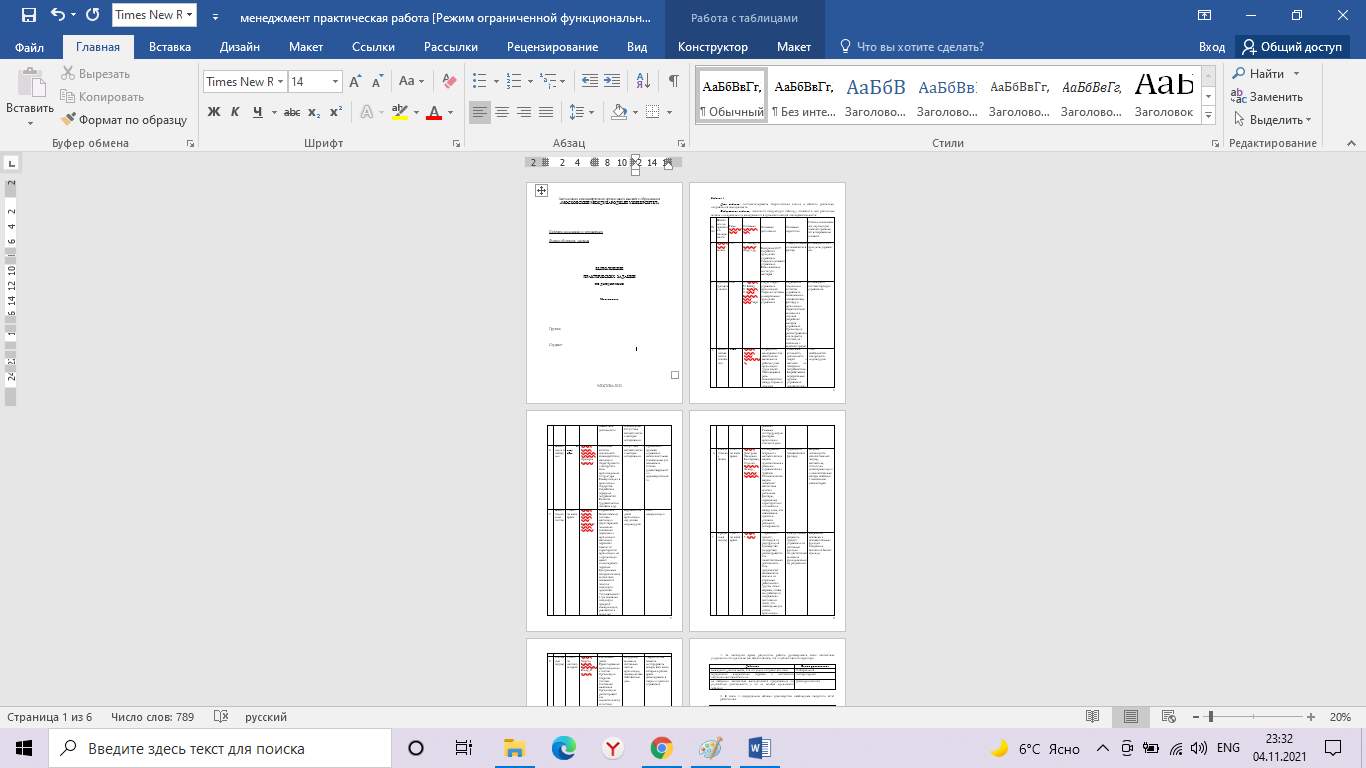Open Microsoft Edge from taskbar
This screenshot has height=768, width=1366.
tap(564, 748)
